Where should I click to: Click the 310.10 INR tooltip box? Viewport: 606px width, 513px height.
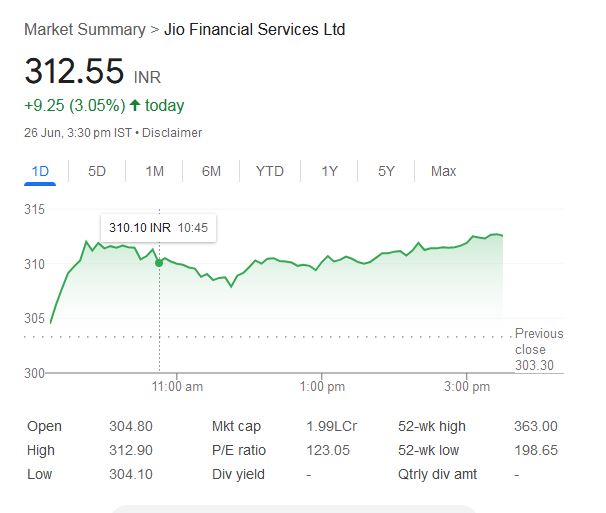pyautogui.click(x=158, y=228)
